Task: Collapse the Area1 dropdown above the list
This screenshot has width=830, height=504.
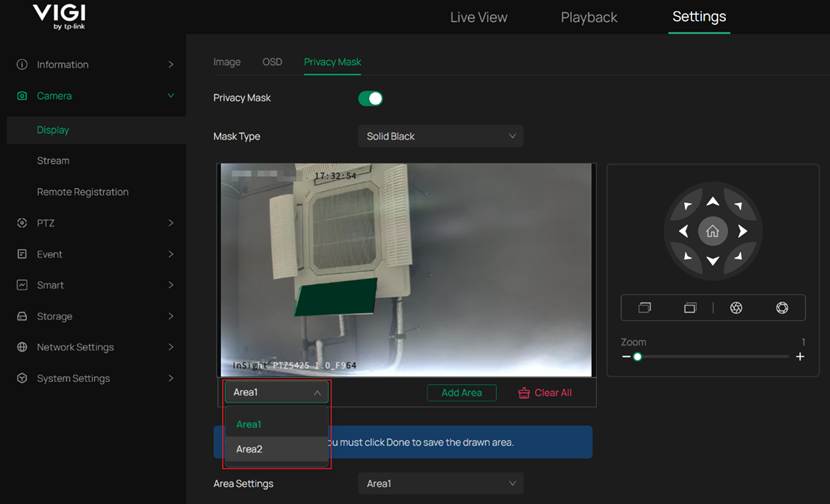Action: pyautogui.click(x=276, y=392)
